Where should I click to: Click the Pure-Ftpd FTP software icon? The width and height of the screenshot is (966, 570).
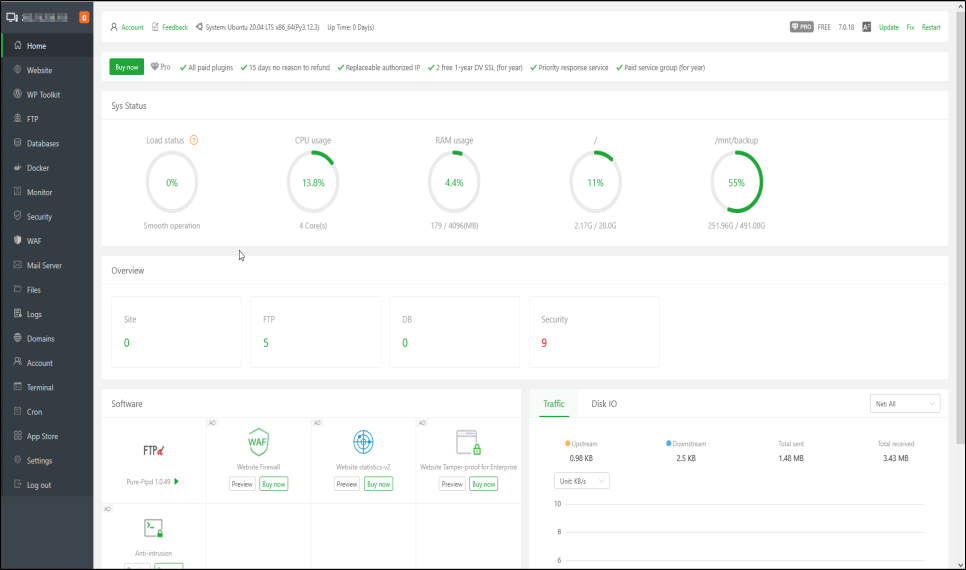point(153,450)
